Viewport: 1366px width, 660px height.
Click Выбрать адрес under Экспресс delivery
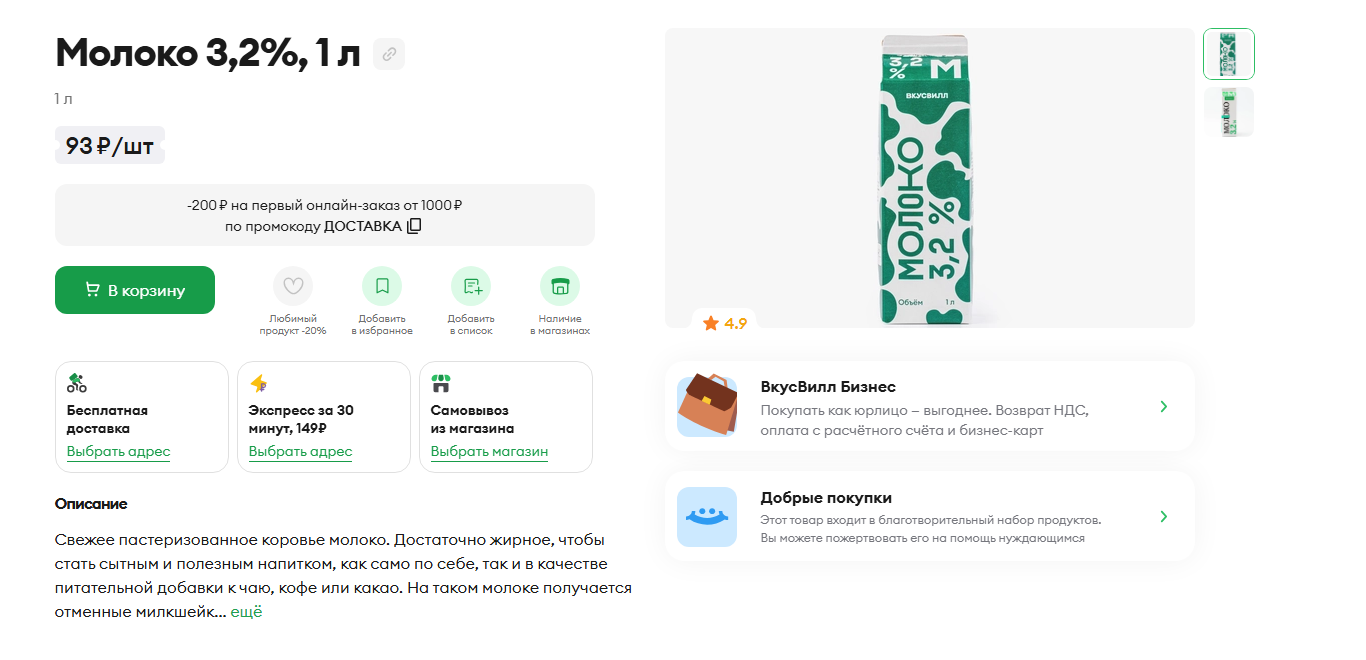pos(301,451)
